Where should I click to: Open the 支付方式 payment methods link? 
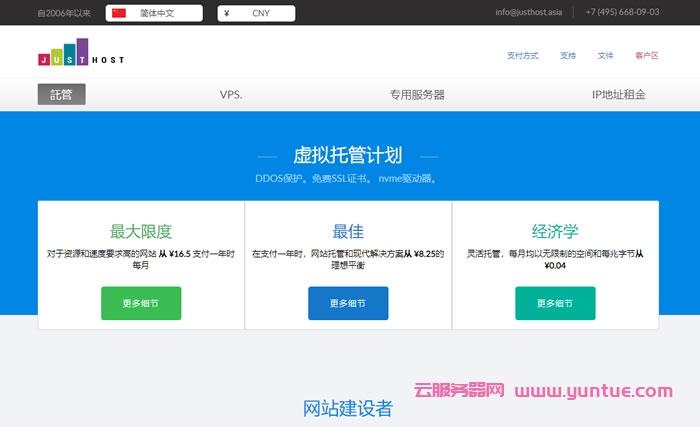pos(522,56)
